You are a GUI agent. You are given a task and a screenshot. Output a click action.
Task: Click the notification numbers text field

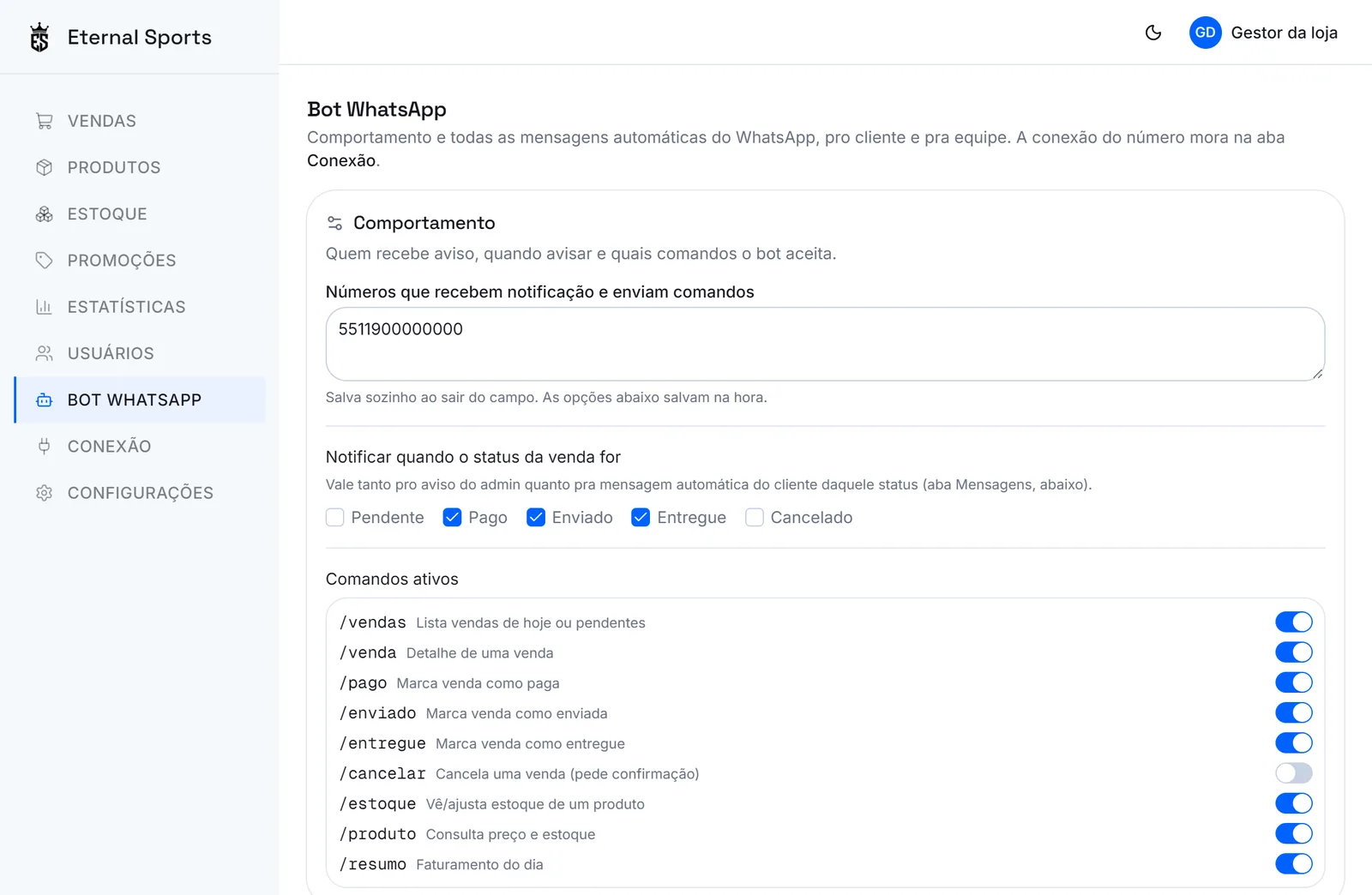pyautogui.click(x=825, y=344)
